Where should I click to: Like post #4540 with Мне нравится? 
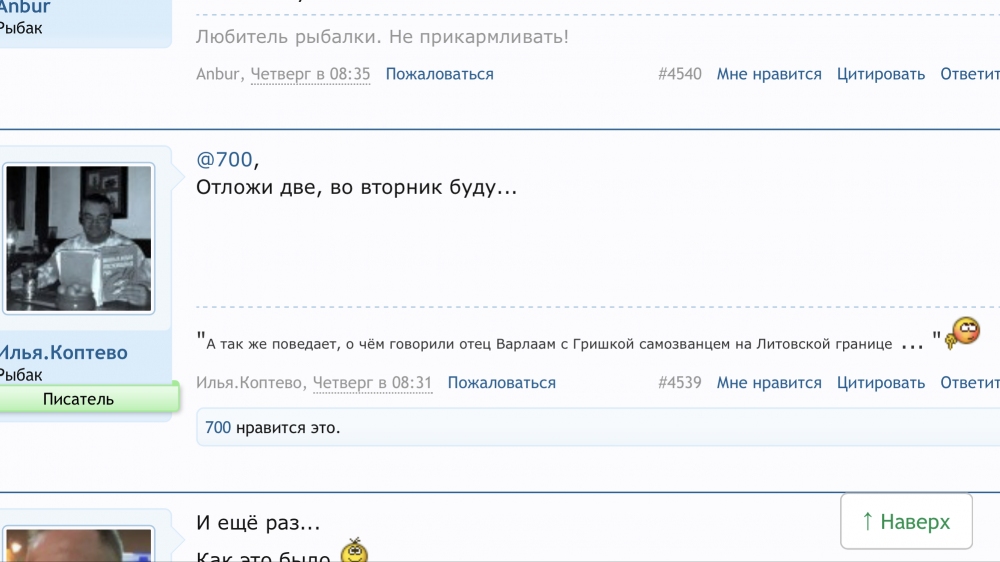tap(769, 74)
